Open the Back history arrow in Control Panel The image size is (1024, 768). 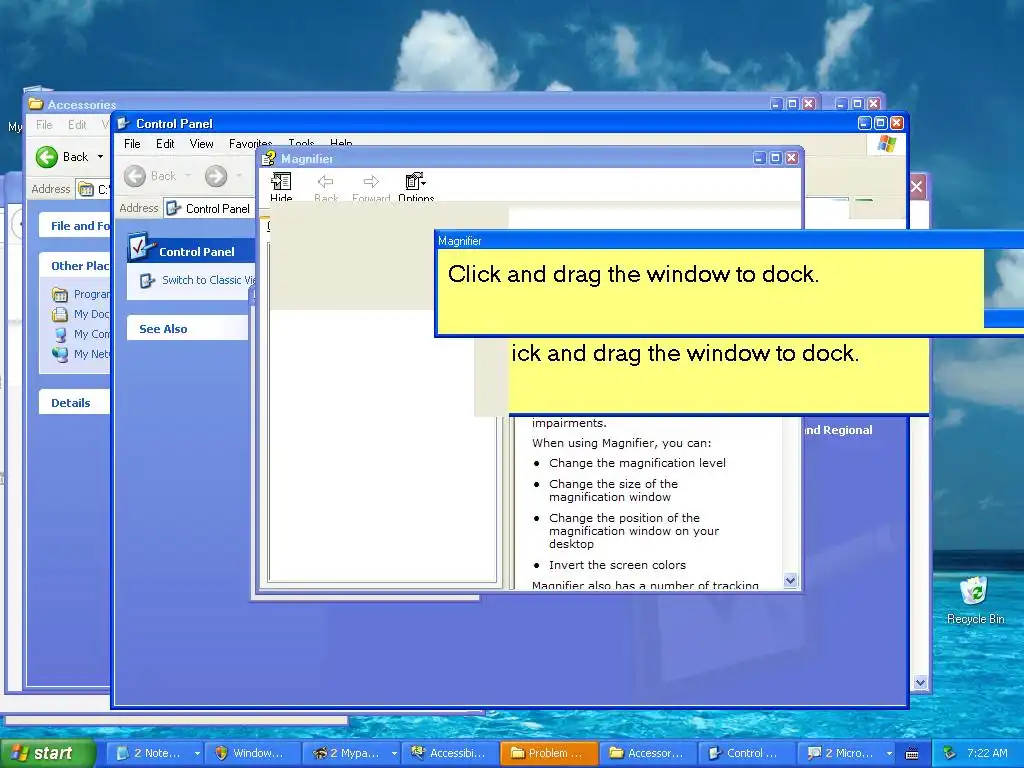tap(188, 176)
